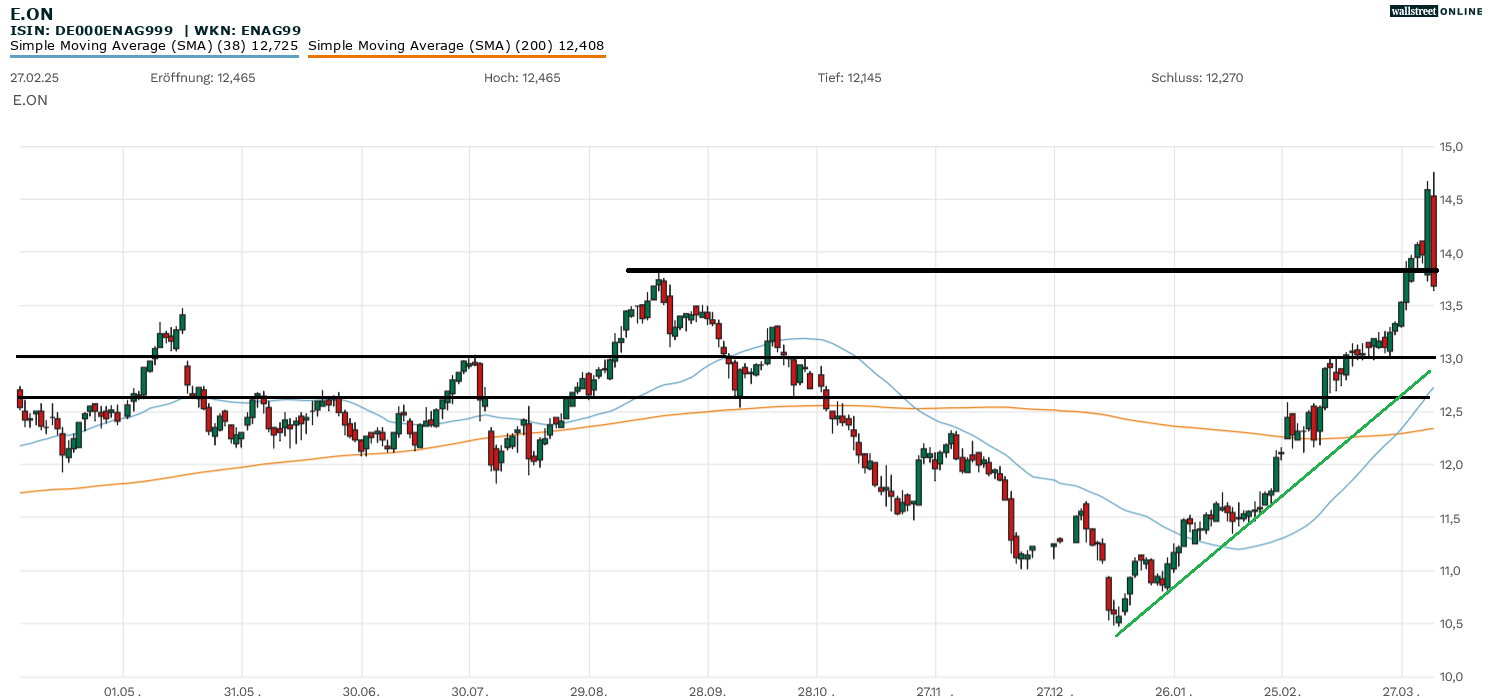
Task: Click the 12,0 price axis label
Action: [1449, 465]
